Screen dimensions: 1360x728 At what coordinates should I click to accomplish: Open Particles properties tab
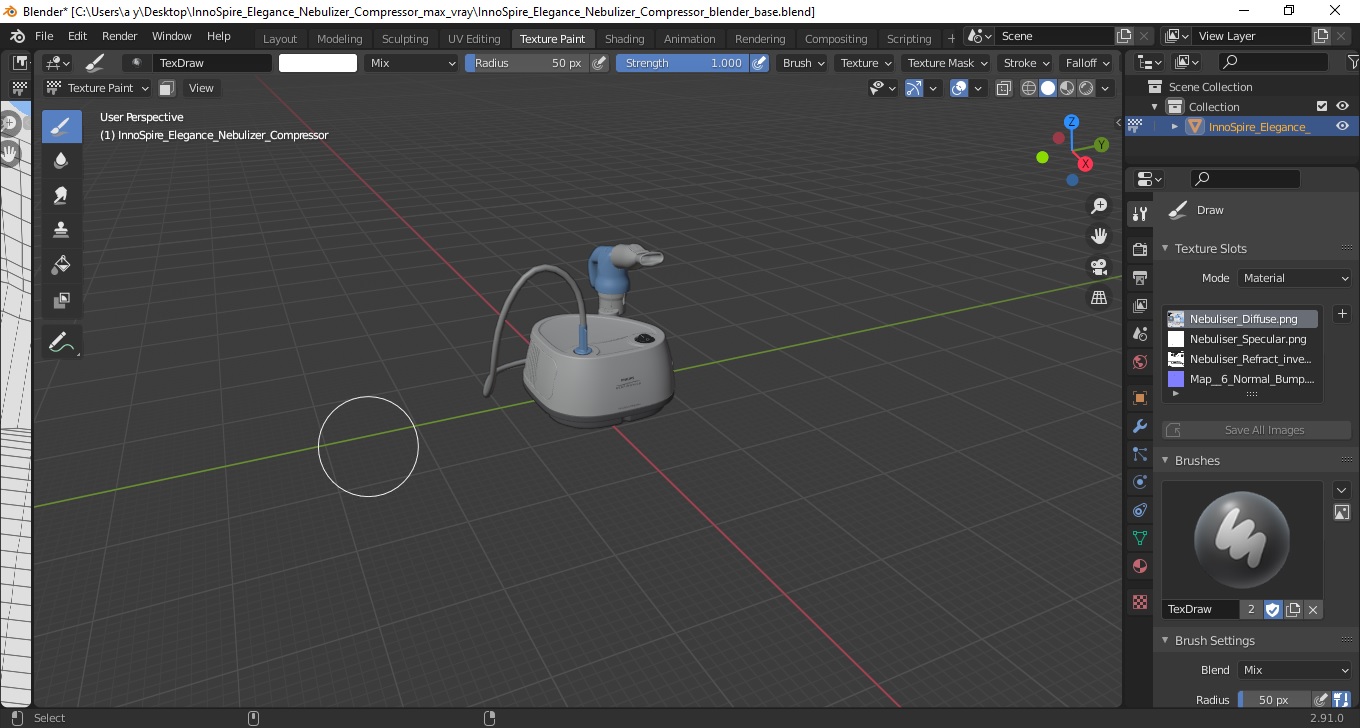[x=1139, y=454]
